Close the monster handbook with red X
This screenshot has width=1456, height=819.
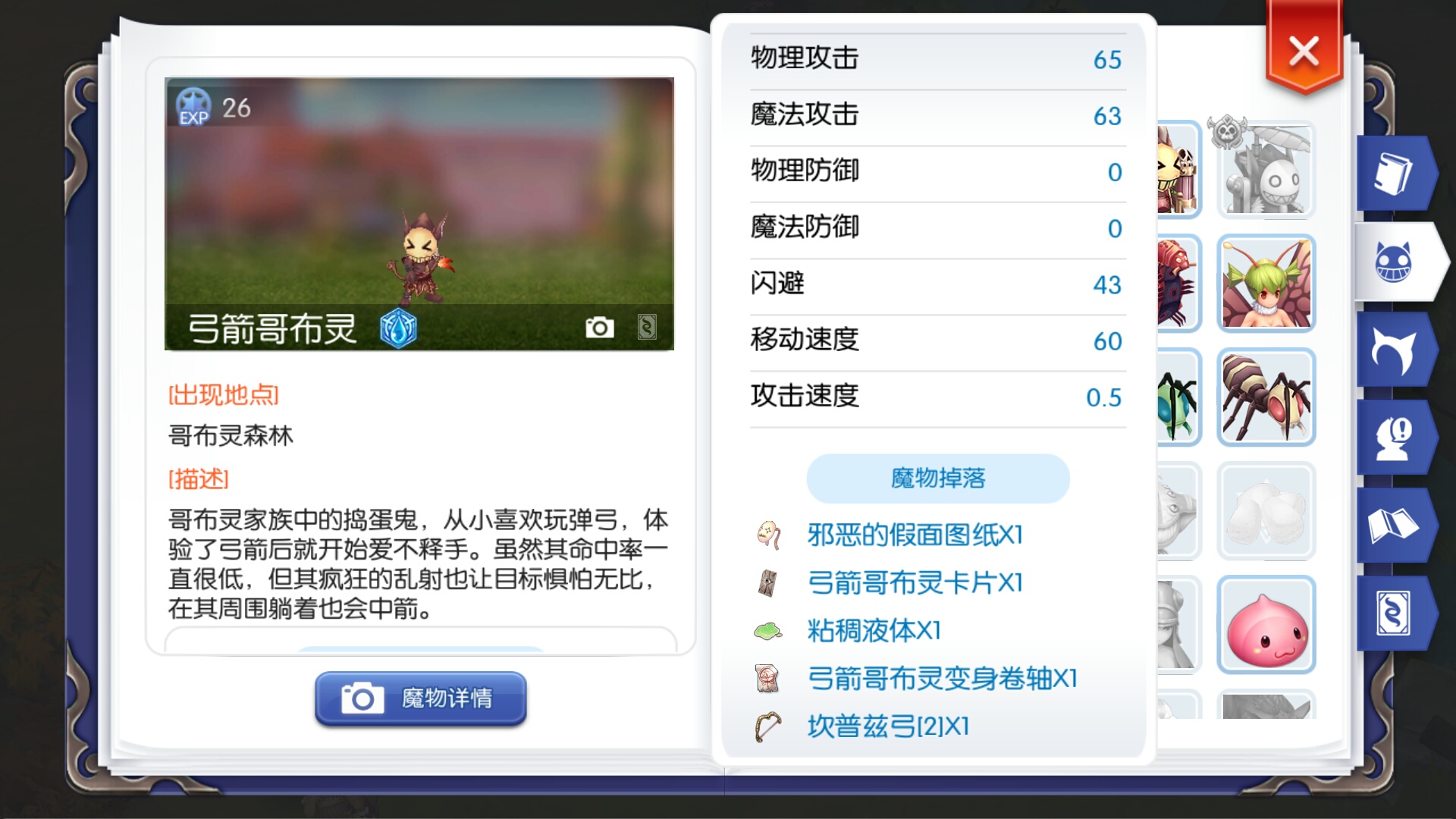click(x=1304, y=52)
